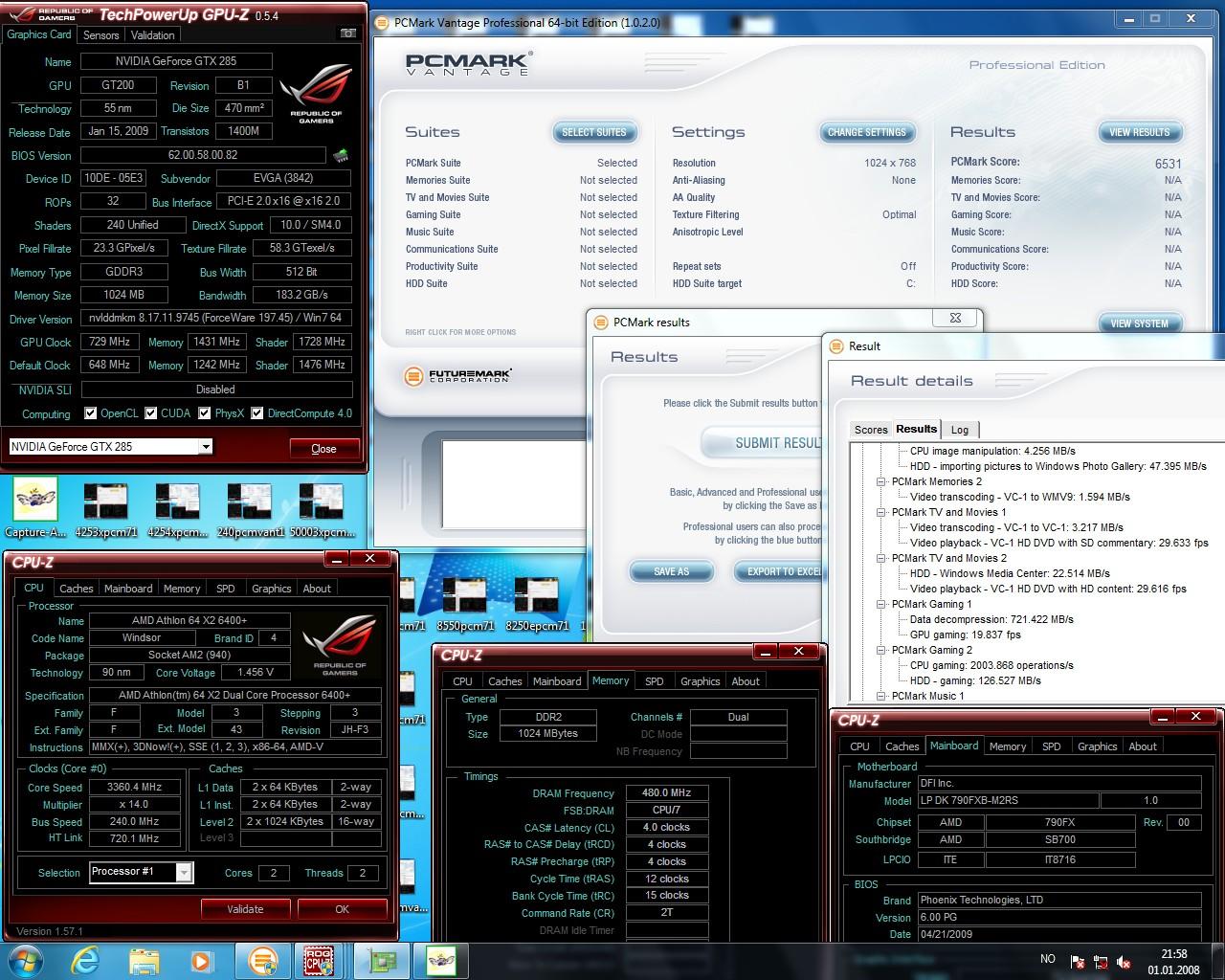Image resolution: width=1225 pixels, height=980 pixels.
Task: Click the Validate button in CPU-Z
Action: coord(245,909)
